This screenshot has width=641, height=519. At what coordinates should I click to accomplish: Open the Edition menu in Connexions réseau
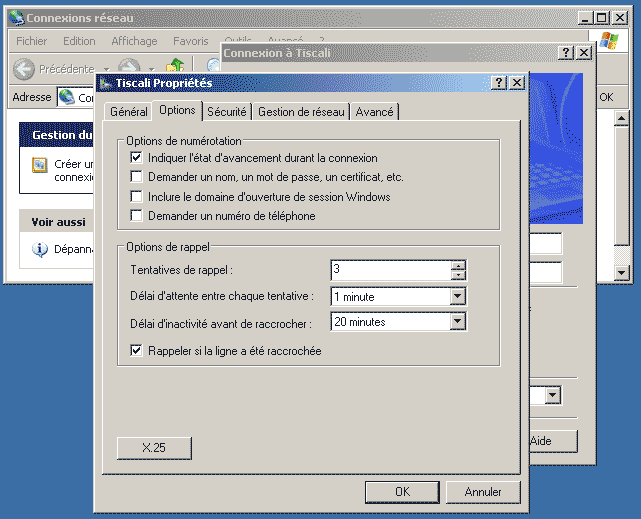(79, 41)
